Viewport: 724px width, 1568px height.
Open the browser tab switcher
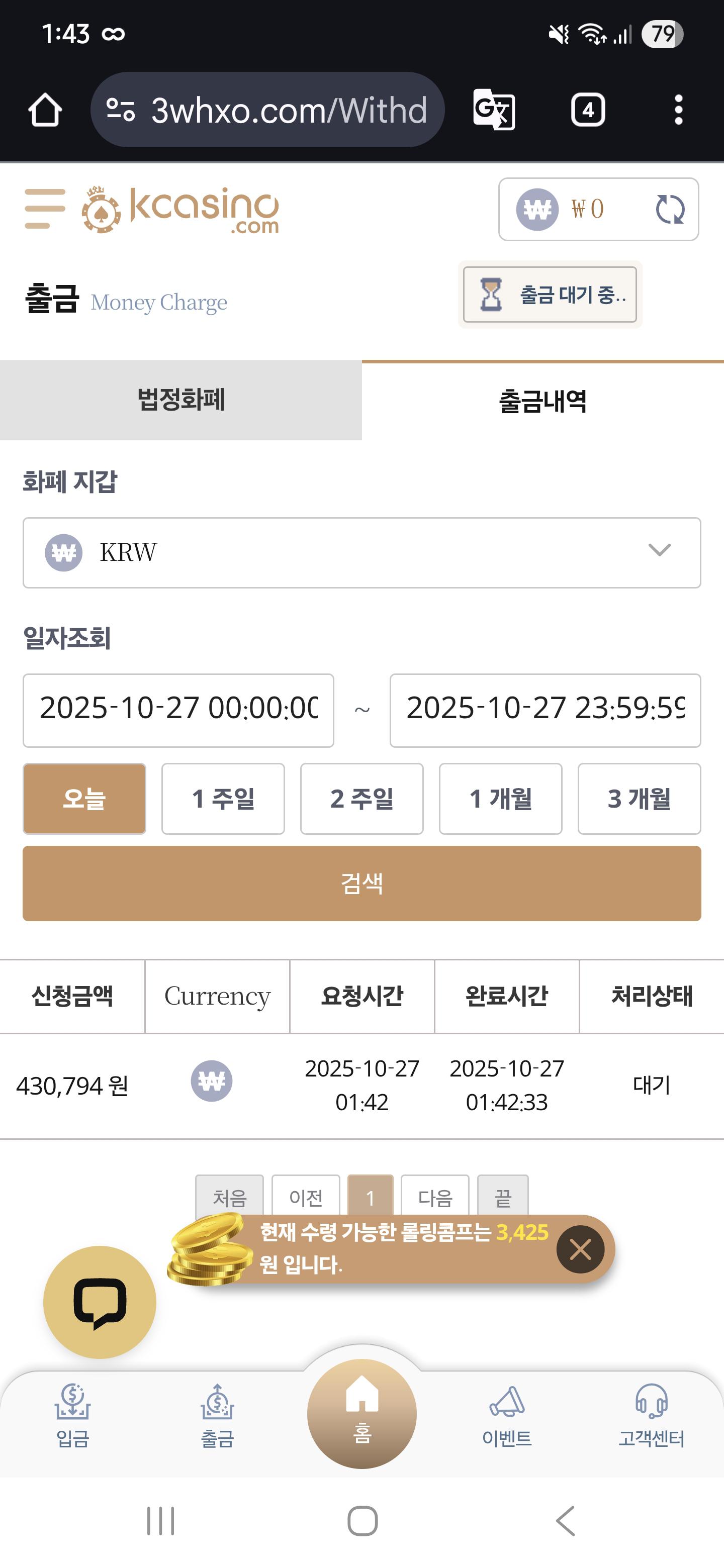(588, 110)
